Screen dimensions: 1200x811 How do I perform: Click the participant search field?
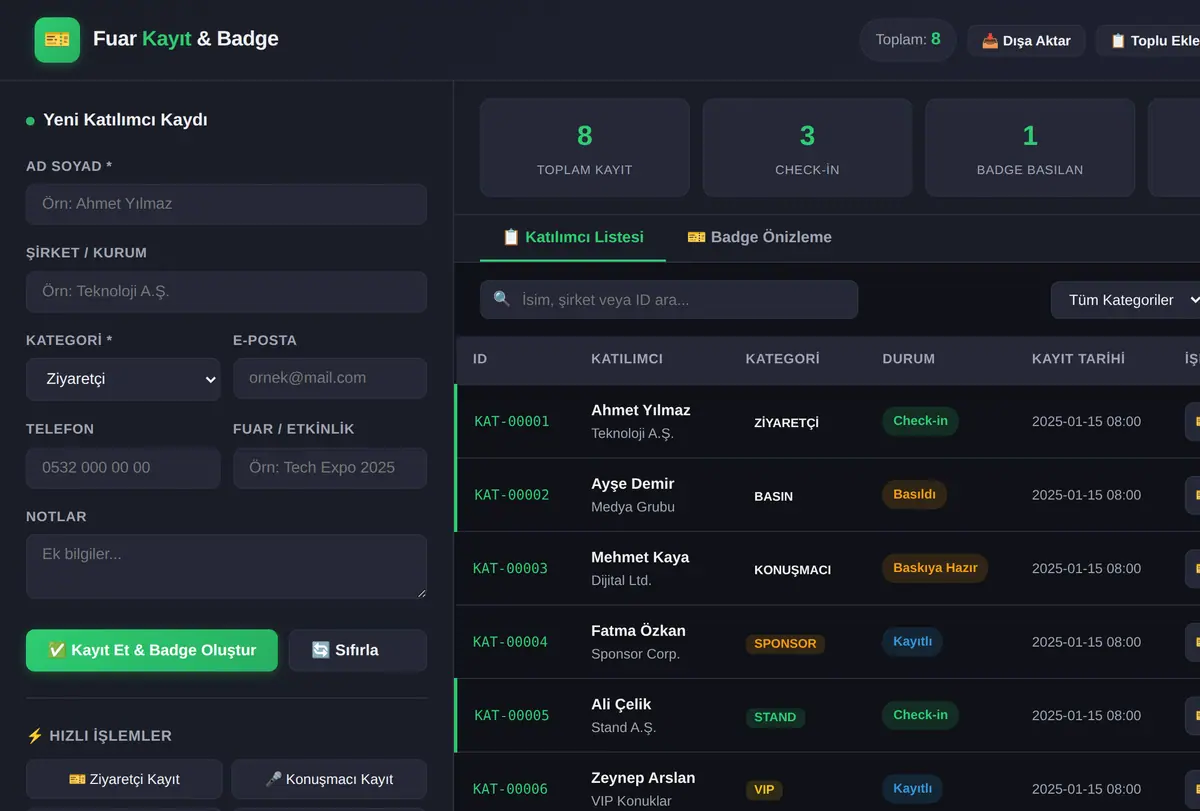click(x=669, y=300)
